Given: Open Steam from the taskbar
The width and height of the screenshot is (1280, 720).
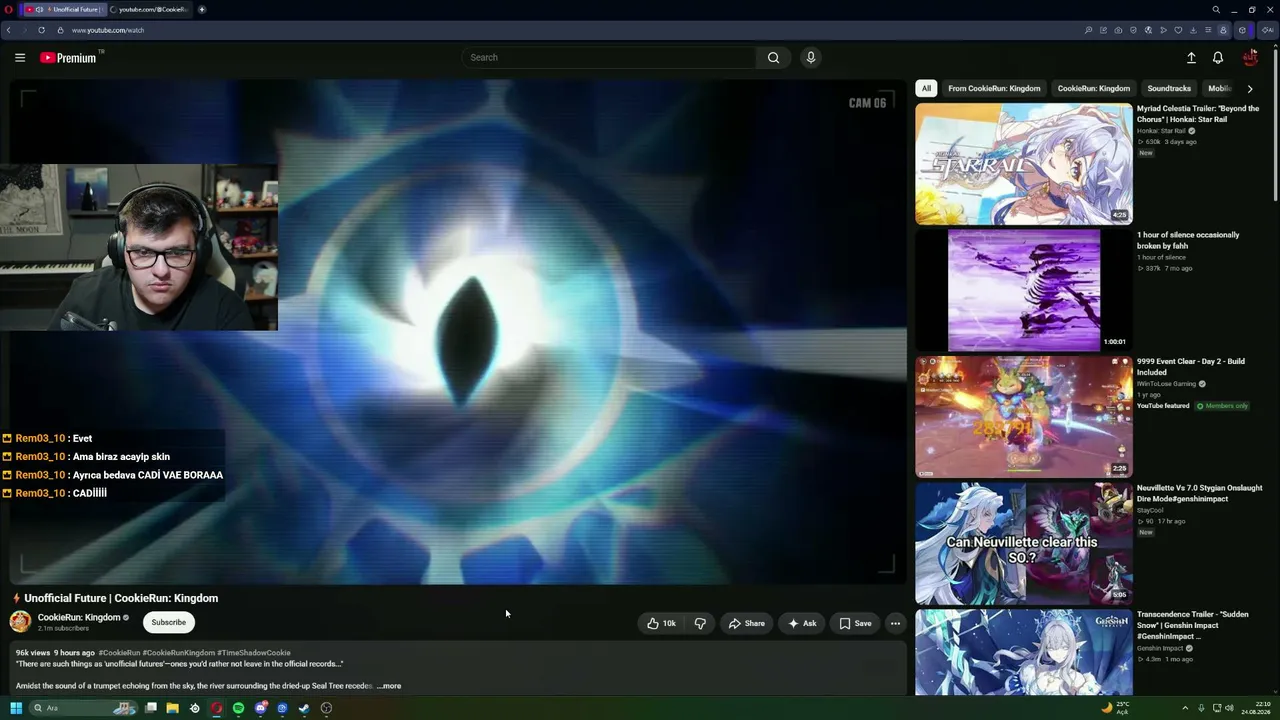Looking at the screenshot, I should (x=304, y=708).
